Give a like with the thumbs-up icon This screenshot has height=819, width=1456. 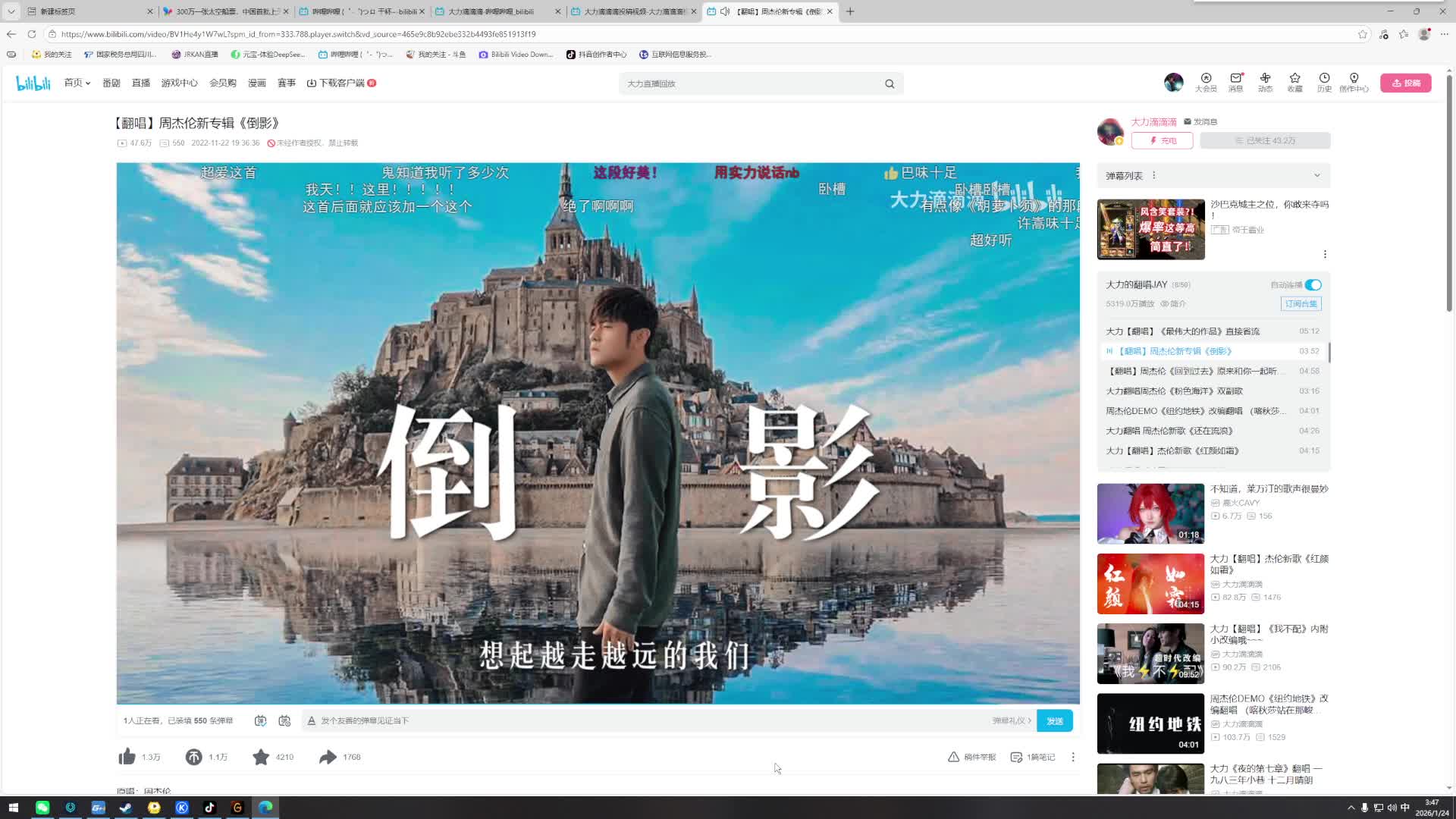(127, 756)
